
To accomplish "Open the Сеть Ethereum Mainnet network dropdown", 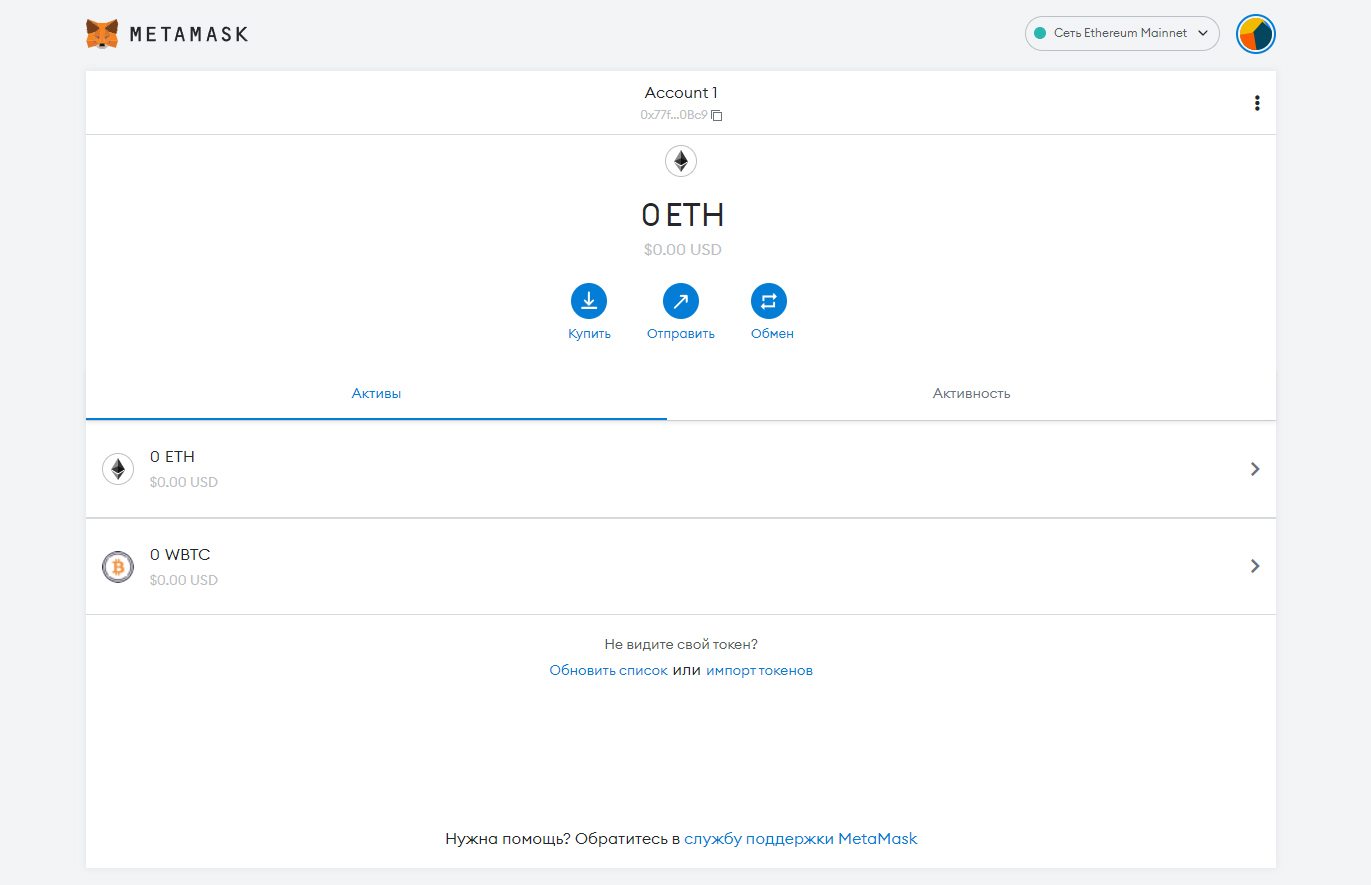I will tap(1121, 33).
